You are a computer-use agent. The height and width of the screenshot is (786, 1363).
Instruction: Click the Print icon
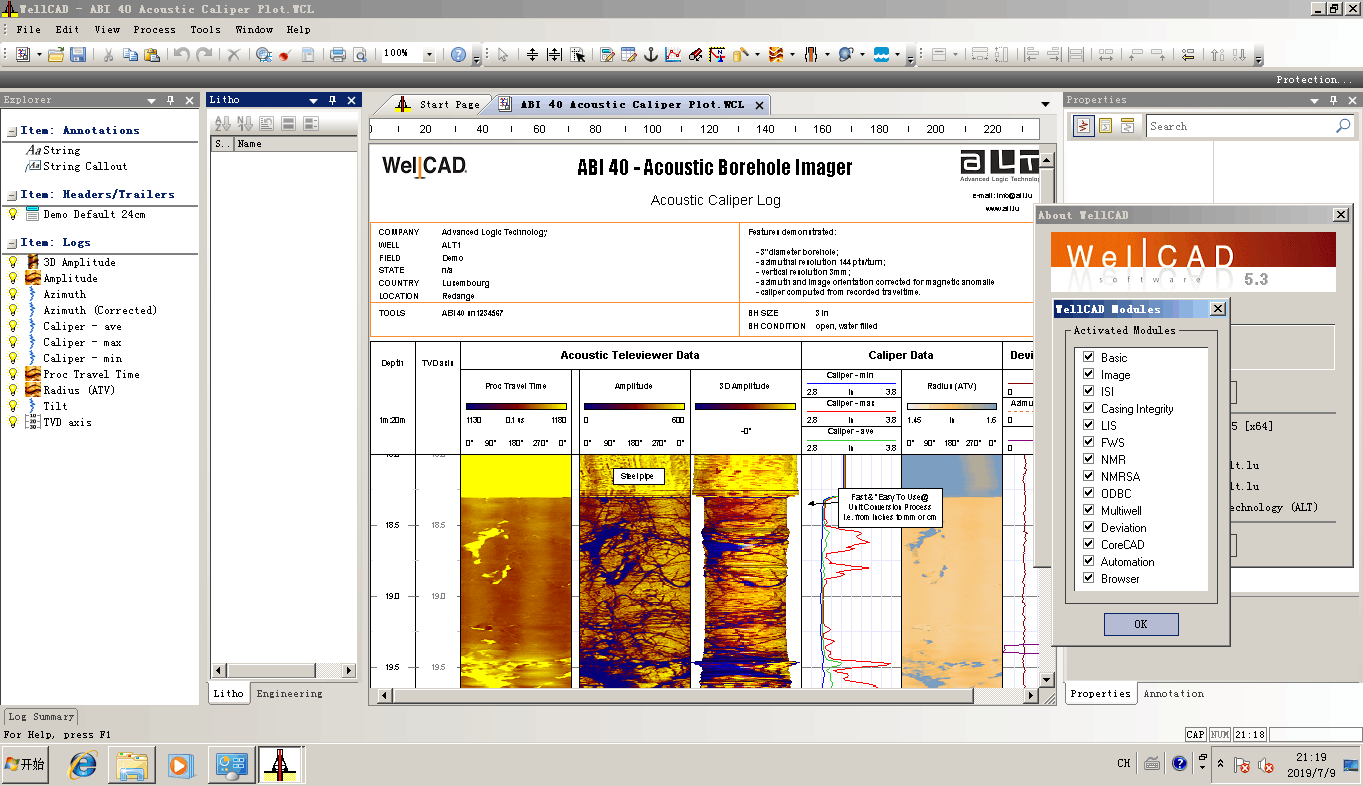pyautogui.click(x=338, y=54)
